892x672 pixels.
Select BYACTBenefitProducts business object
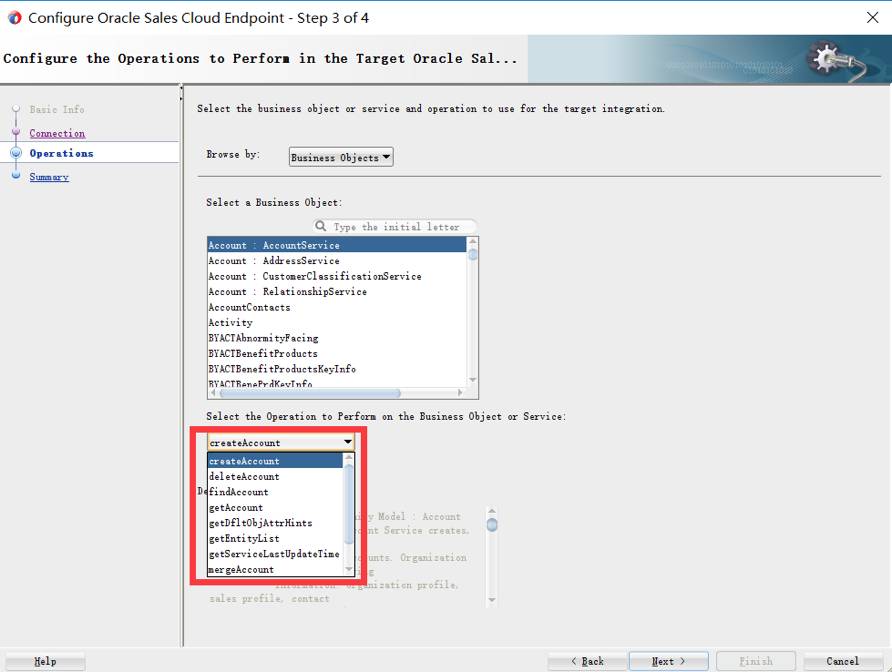[337, 353]
